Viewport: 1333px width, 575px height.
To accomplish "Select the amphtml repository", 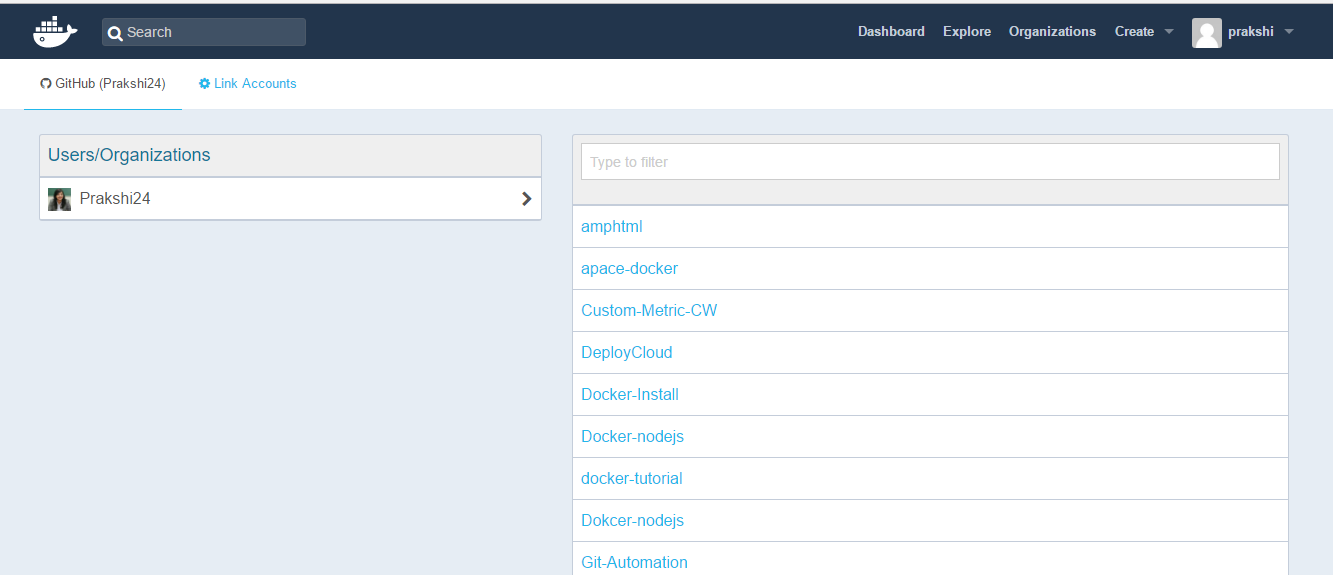I will click(611, 227).
